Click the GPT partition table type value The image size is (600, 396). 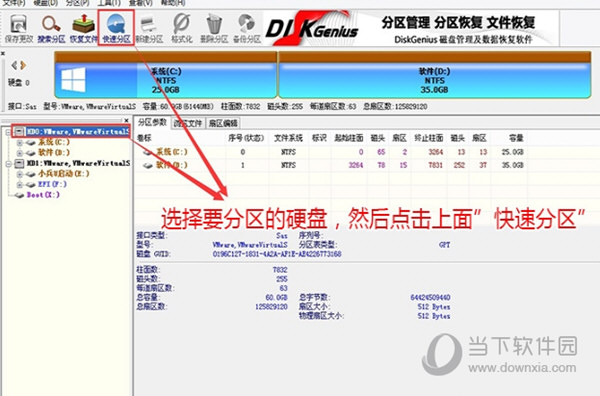[x=444, y=245]
